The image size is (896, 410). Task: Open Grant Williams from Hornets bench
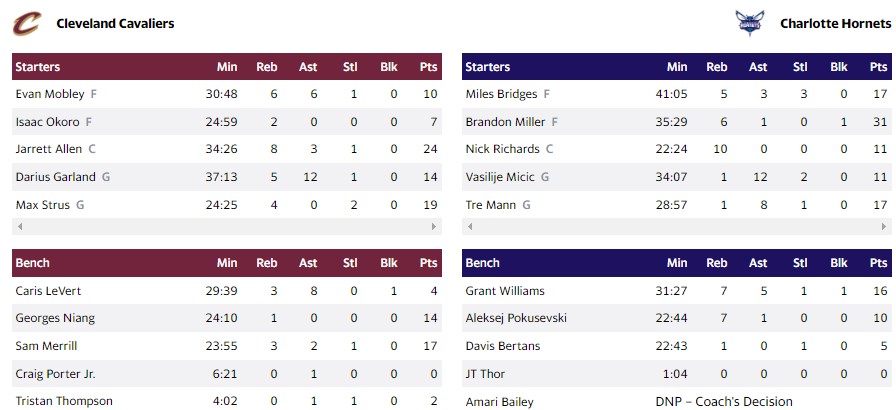tap(505, 291)
